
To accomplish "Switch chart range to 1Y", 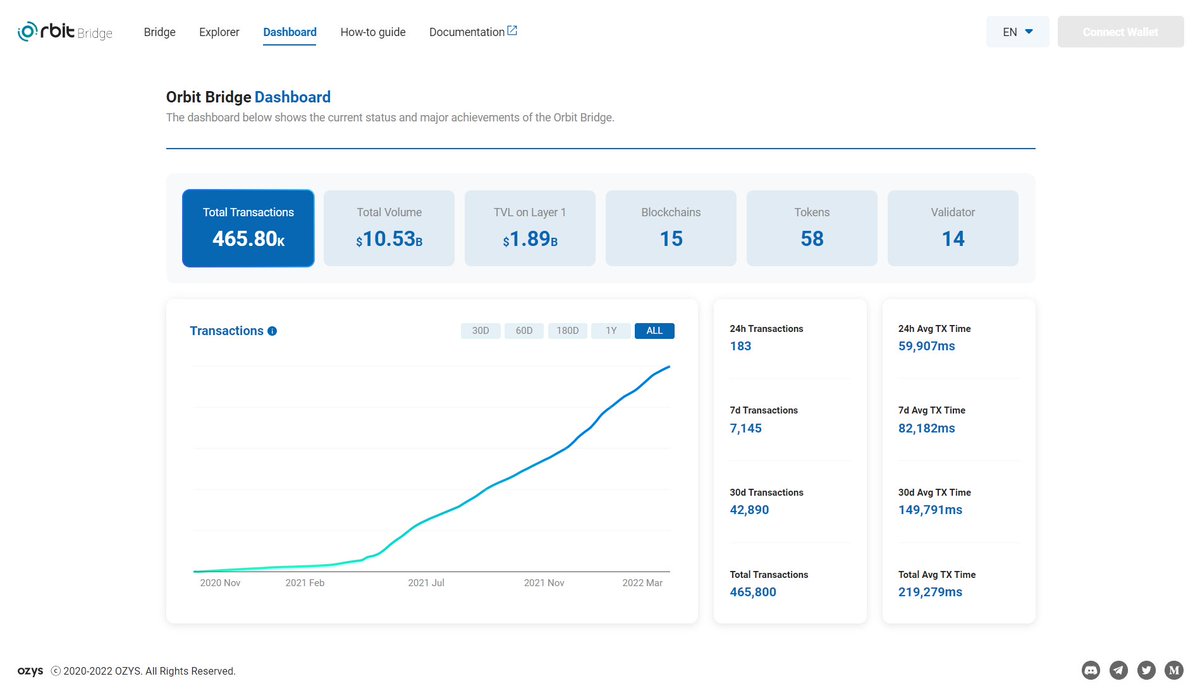I will (x=611, y=331).
